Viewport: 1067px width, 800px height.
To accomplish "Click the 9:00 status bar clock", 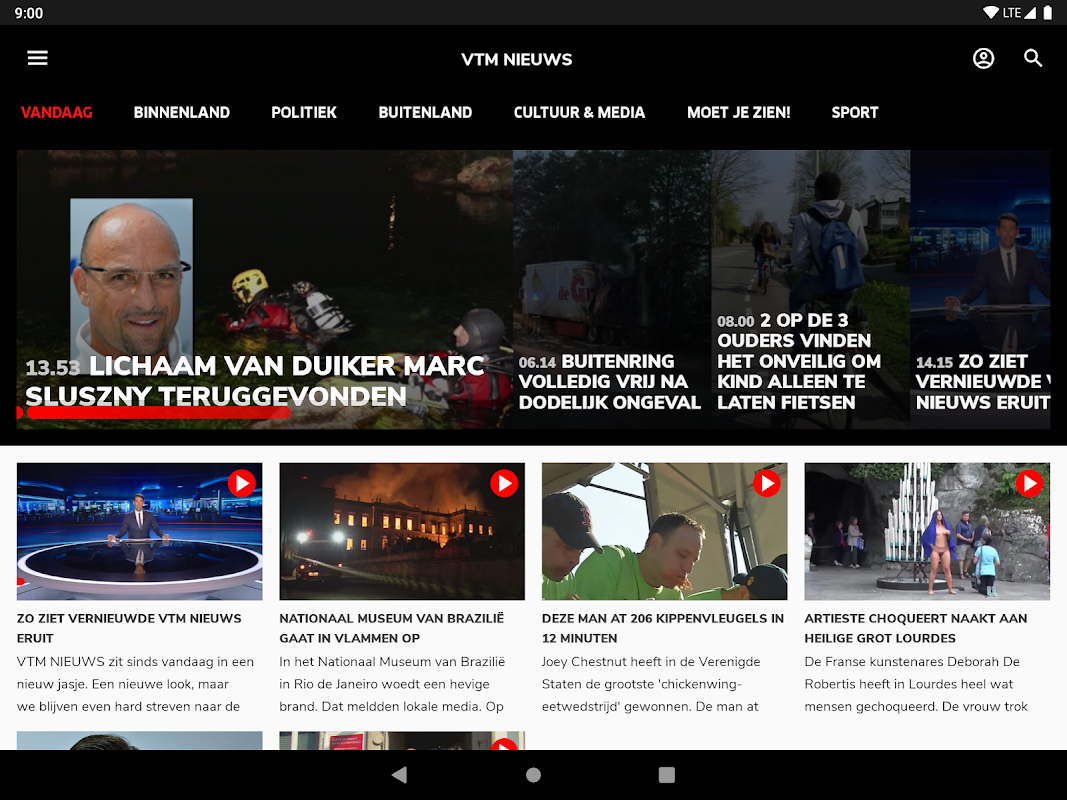I will [29, 13].
